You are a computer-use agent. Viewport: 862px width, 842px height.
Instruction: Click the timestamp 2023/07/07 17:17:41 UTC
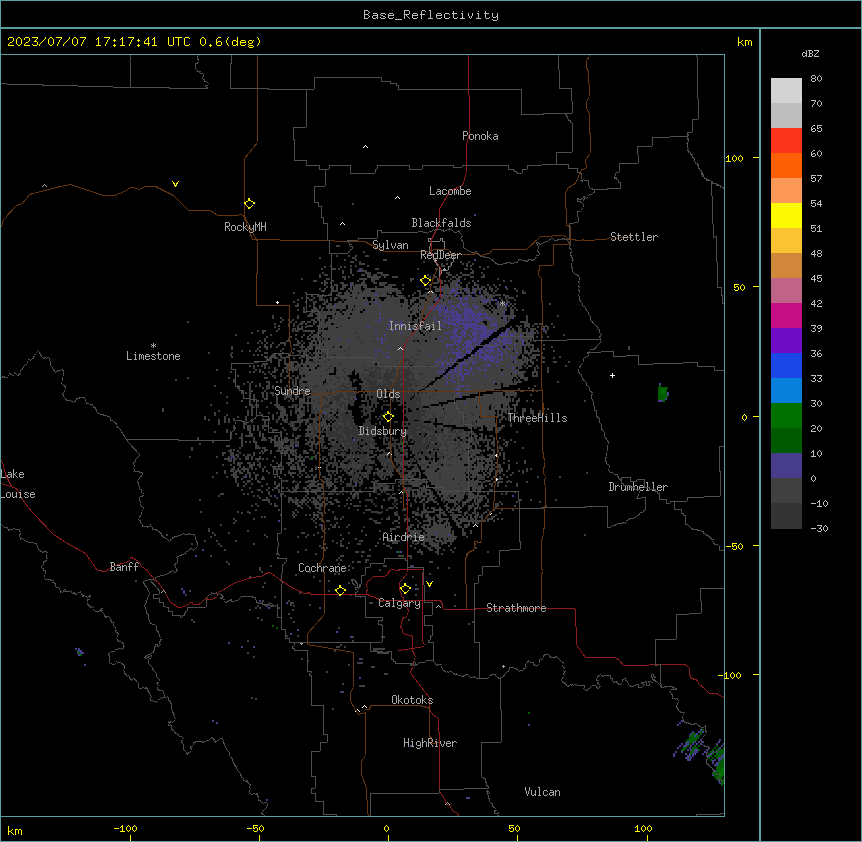pos(99,42)
